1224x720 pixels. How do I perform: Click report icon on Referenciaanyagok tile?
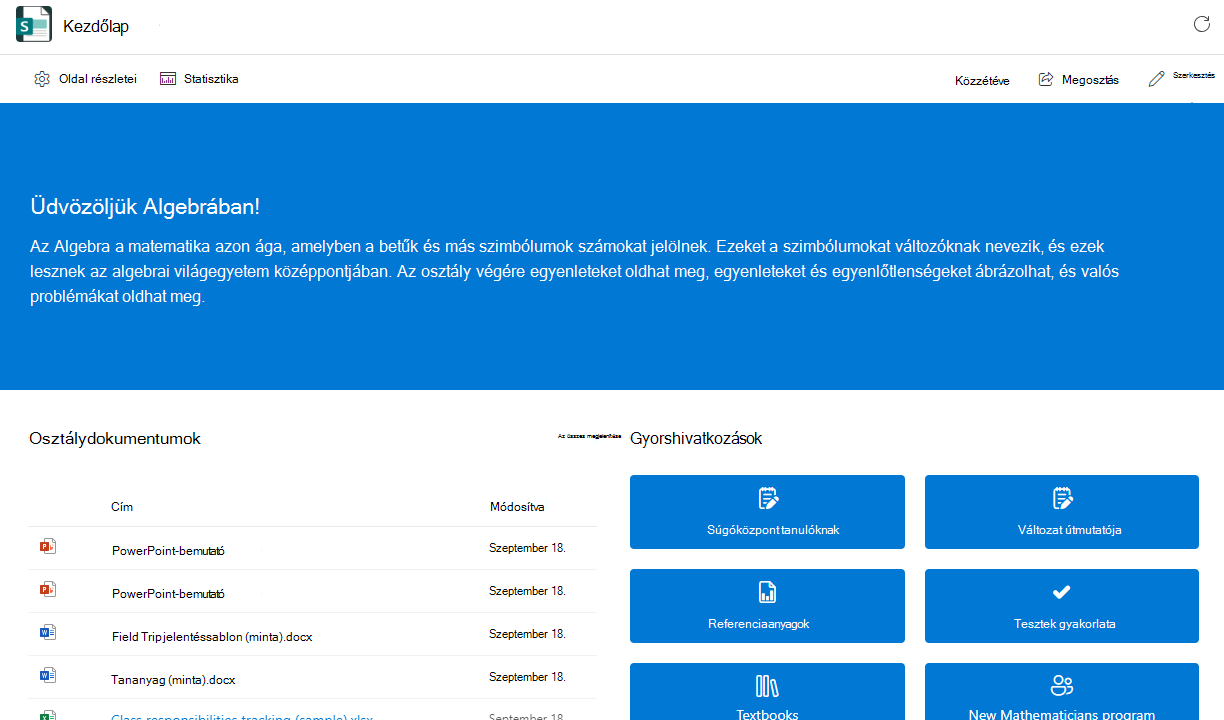(767, 592)
